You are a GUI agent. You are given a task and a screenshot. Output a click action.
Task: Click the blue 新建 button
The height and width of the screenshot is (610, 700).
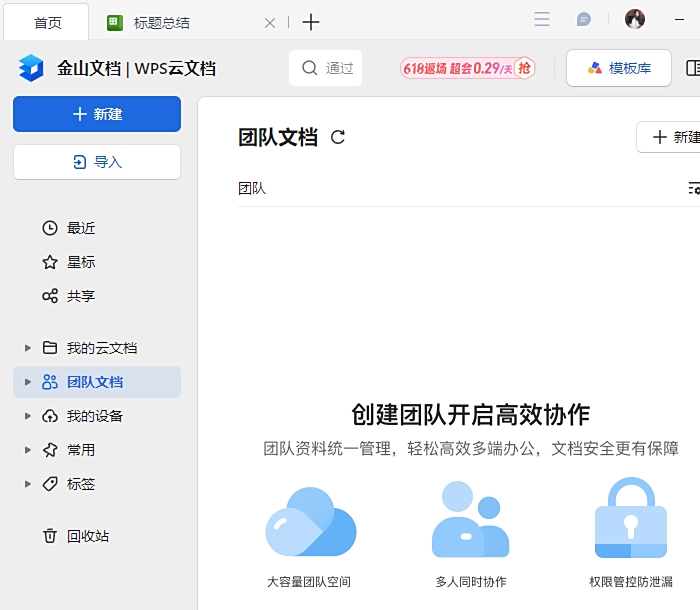pos(97,114)
